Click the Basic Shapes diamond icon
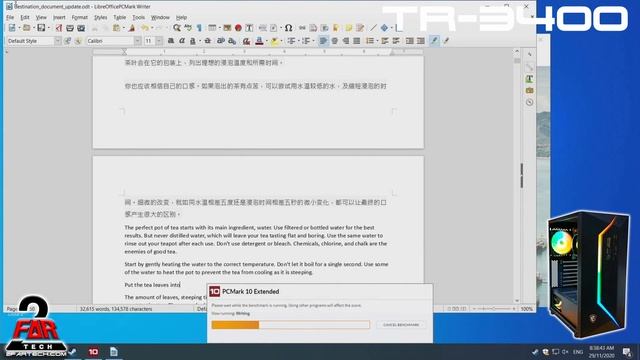Screen dimensions: 640x360 [384, 28]
